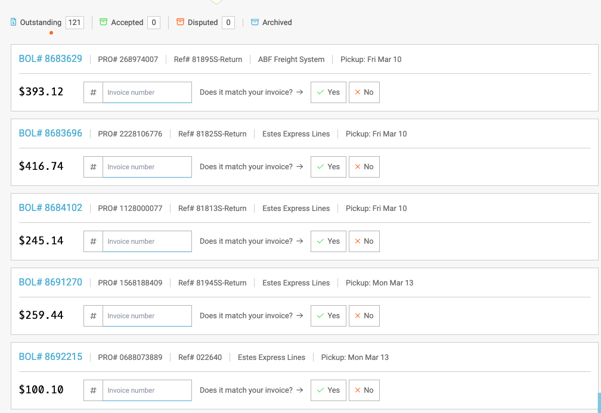Focus invoice number field for $100.10
The image size is (601, 413).
tap(147, 390)
